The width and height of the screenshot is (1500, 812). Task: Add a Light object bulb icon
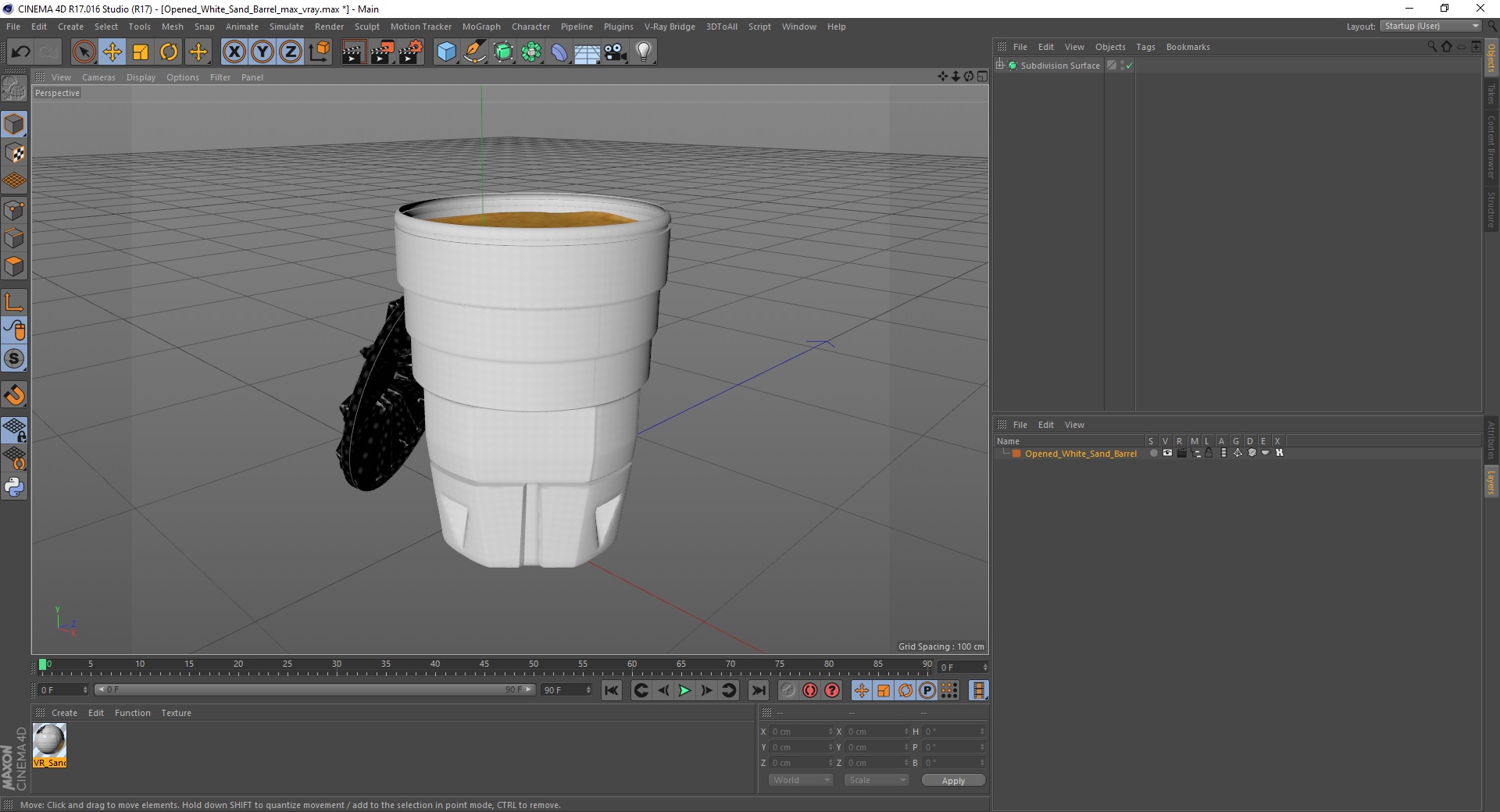(643, 52)
